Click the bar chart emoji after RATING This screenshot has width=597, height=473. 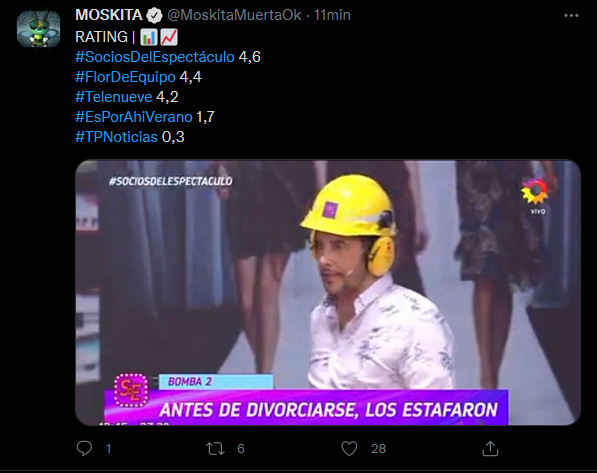tap(148, 37)
